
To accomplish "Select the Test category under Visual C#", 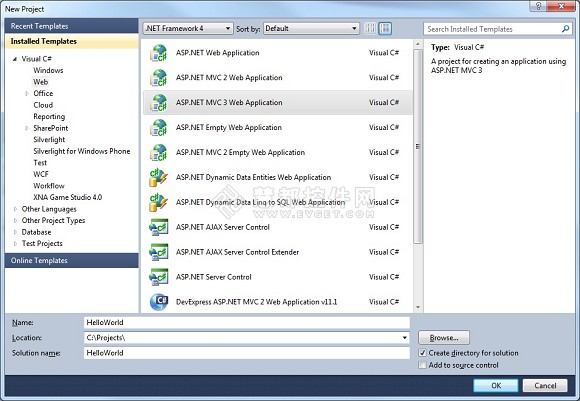I will coord(40,163).
